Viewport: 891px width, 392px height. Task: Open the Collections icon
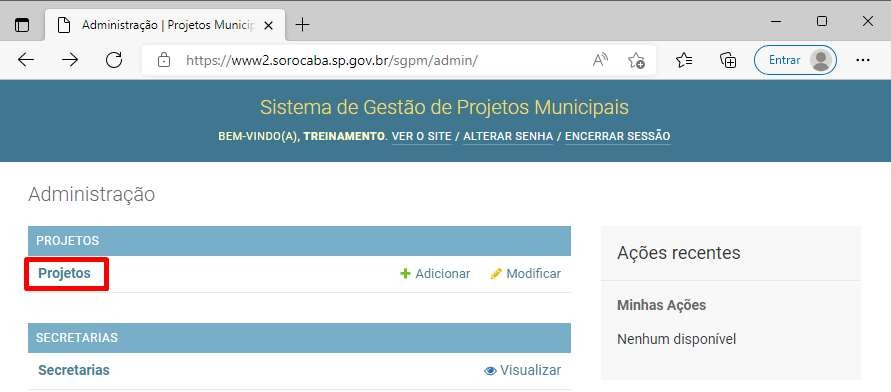(x=728, y=60)
